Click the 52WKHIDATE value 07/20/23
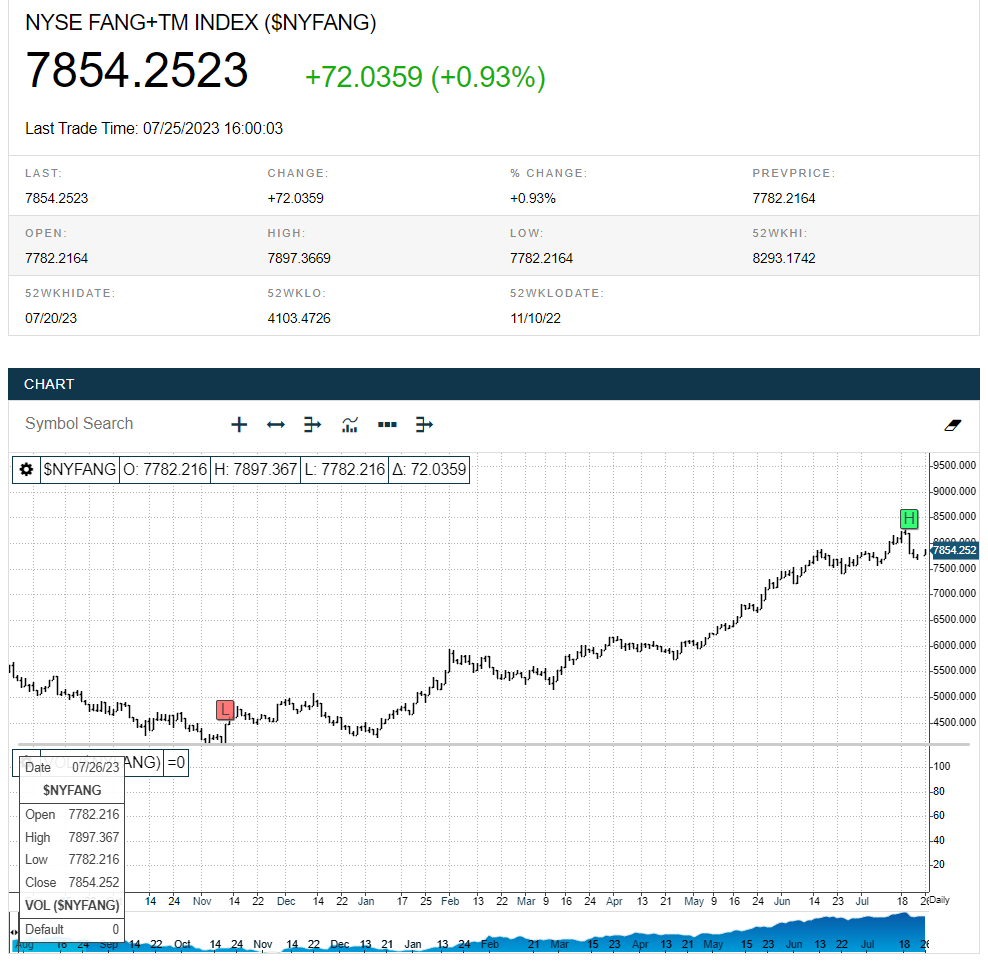Screen dimensions: 988x966 (x=51, y=318)
